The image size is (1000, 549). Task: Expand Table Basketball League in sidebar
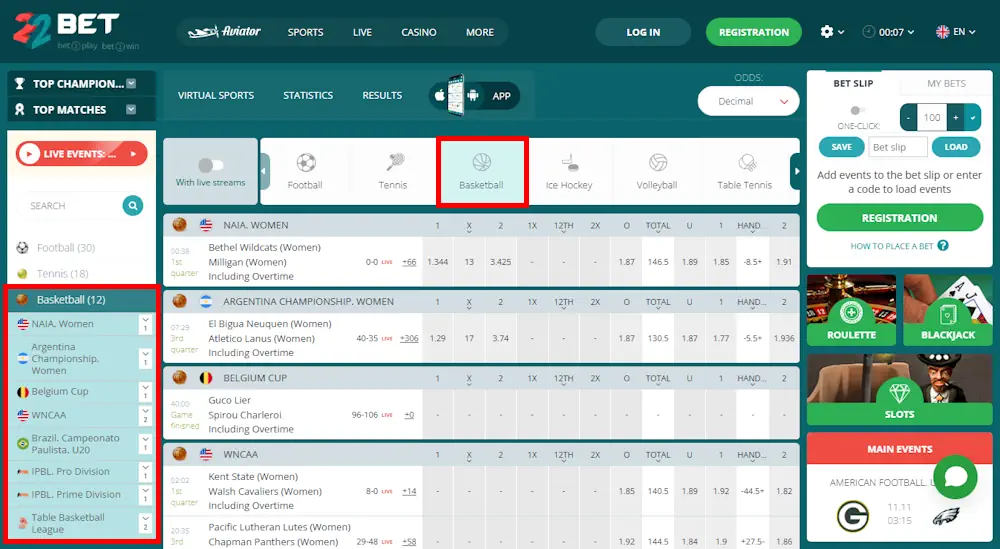click(145, 523)
